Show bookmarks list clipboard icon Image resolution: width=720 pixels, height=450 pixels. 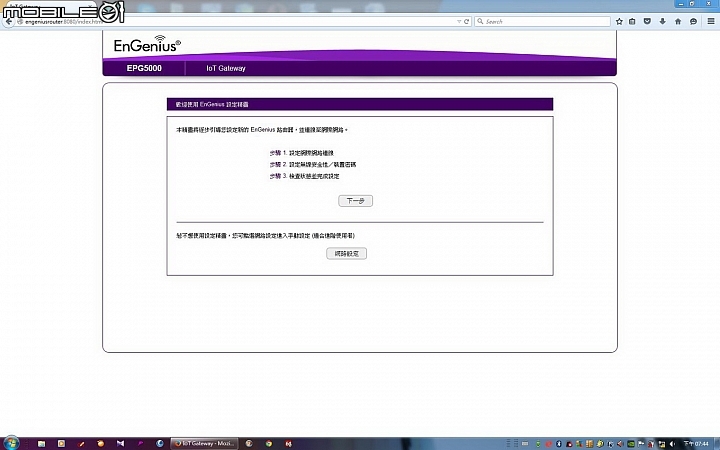(632, 22)
